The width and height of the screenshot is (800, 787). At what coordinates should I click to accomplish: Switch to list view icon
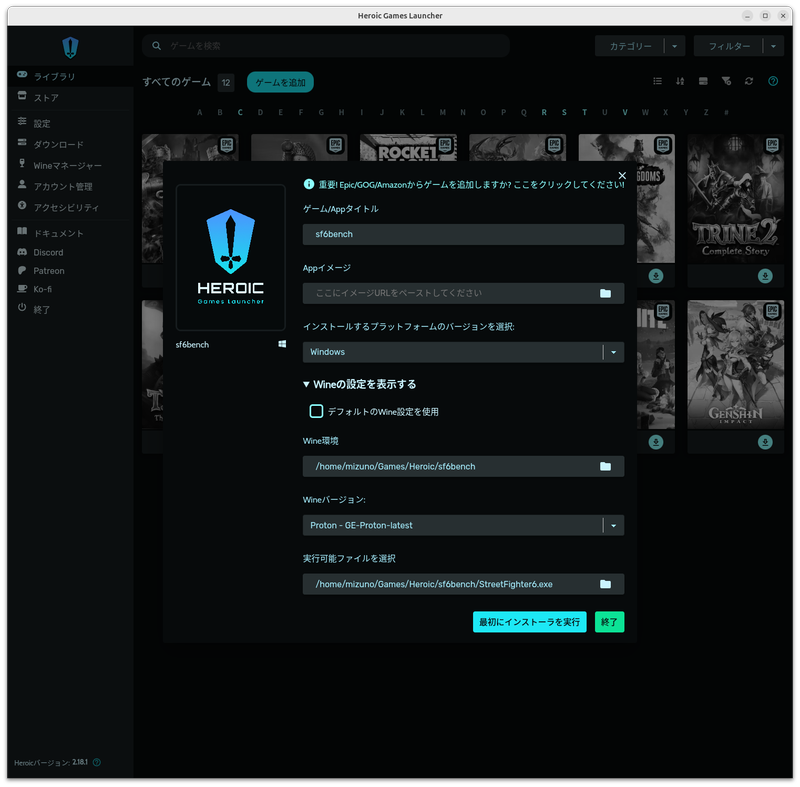[x=657, y=81]
